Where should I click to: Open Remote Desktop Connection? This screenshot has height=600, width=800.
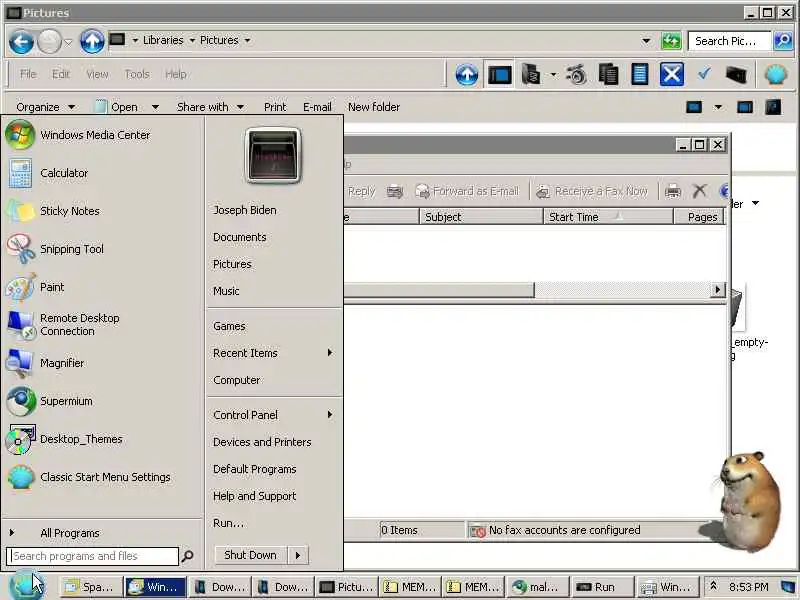[x=102, y=325]
